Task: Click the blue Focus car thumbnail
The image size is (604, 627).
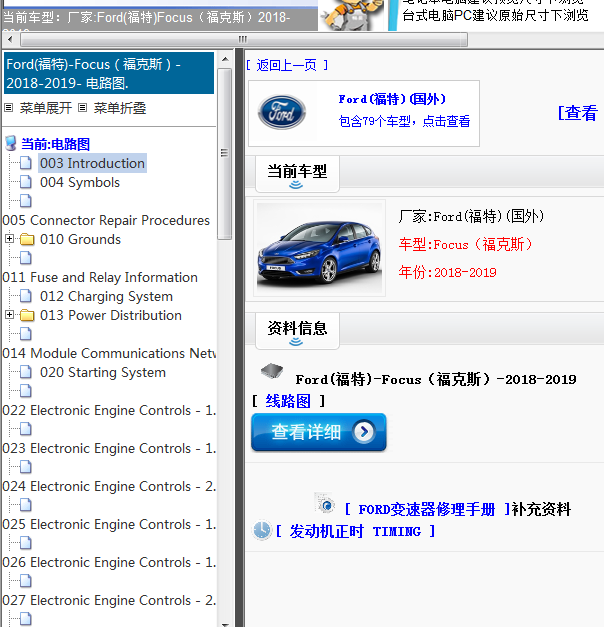Action: pyautogui.click(x=319, y=248)
